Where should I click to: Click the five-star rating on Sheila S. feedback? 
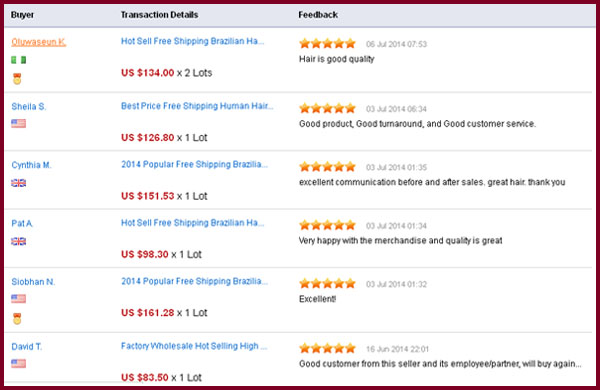(328, 108)
